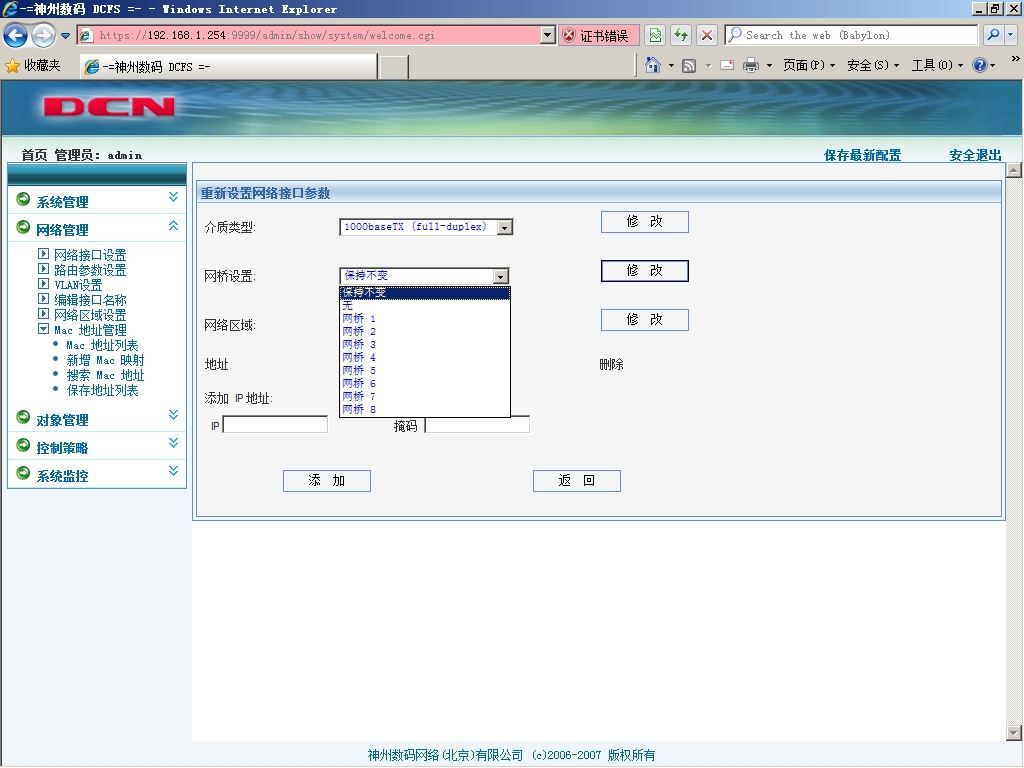Open the 安全(S) menu
Viewport: 1024px width, 768px height.
(x=872, y=65)
